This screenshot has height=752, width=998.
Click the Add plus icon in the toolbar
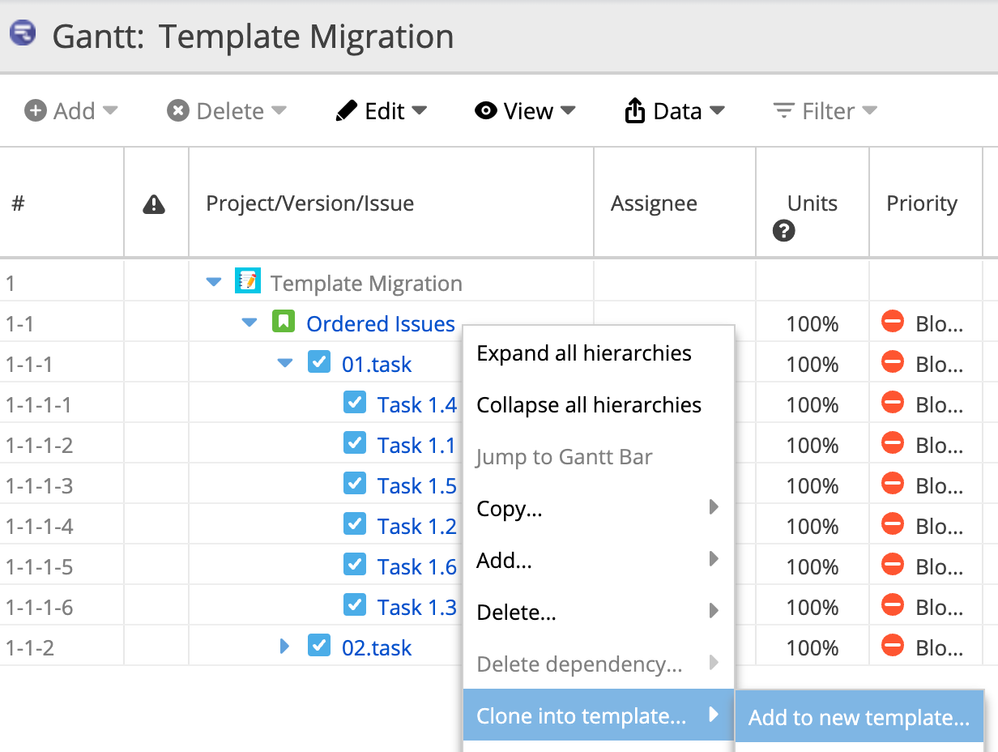35,111
